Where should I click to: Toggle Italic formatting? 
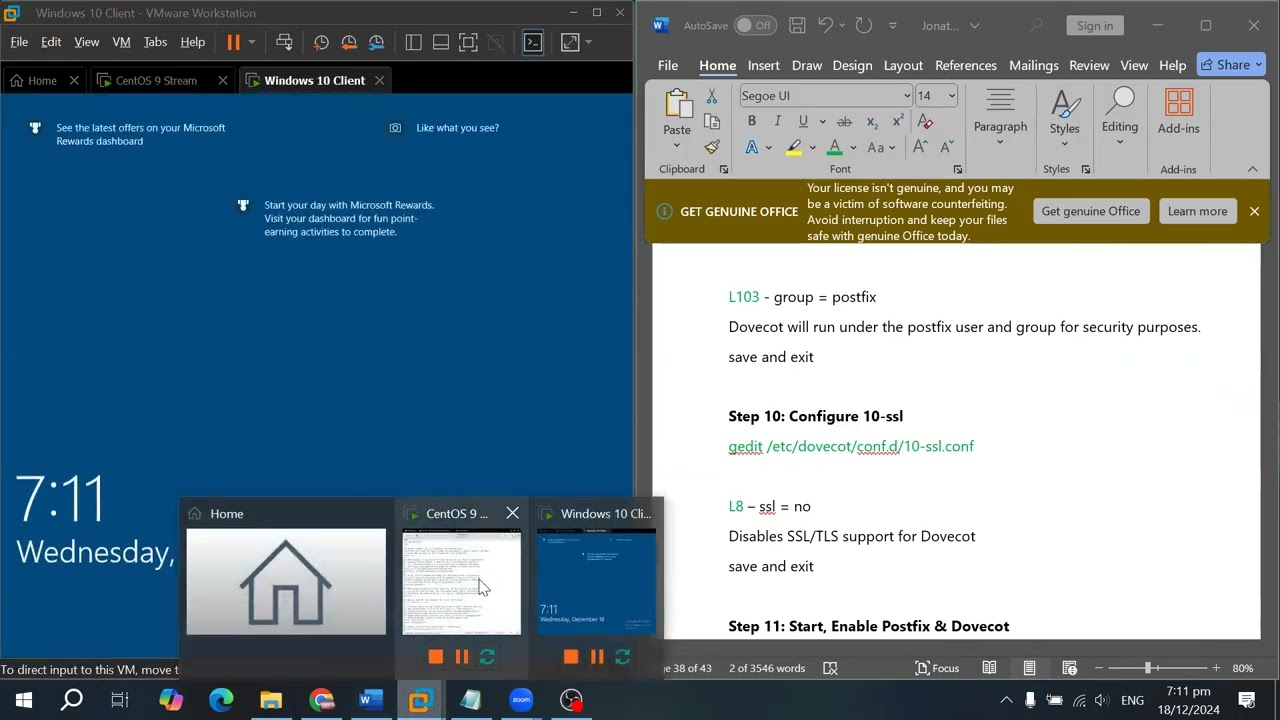777,121
